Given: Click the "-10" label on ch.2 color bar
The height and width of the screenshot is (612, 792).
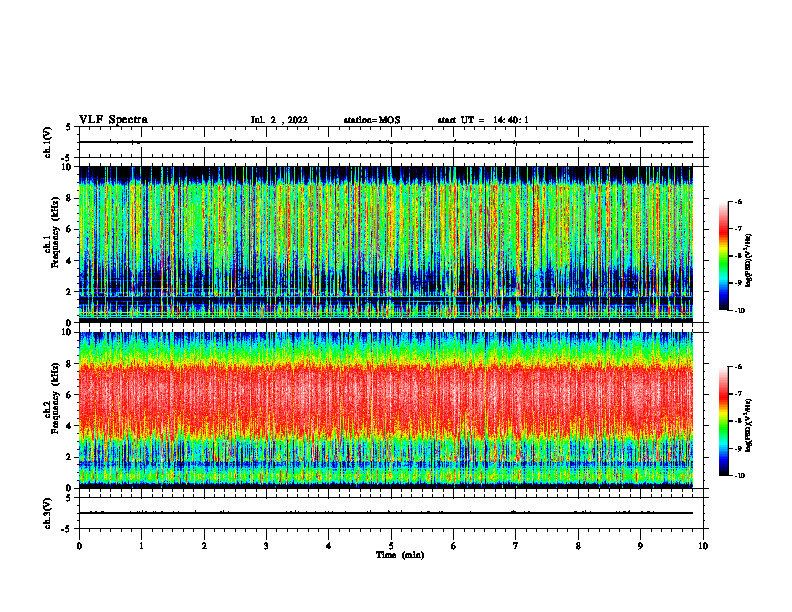Looking at the screenshot, I should tap(740, 476).
